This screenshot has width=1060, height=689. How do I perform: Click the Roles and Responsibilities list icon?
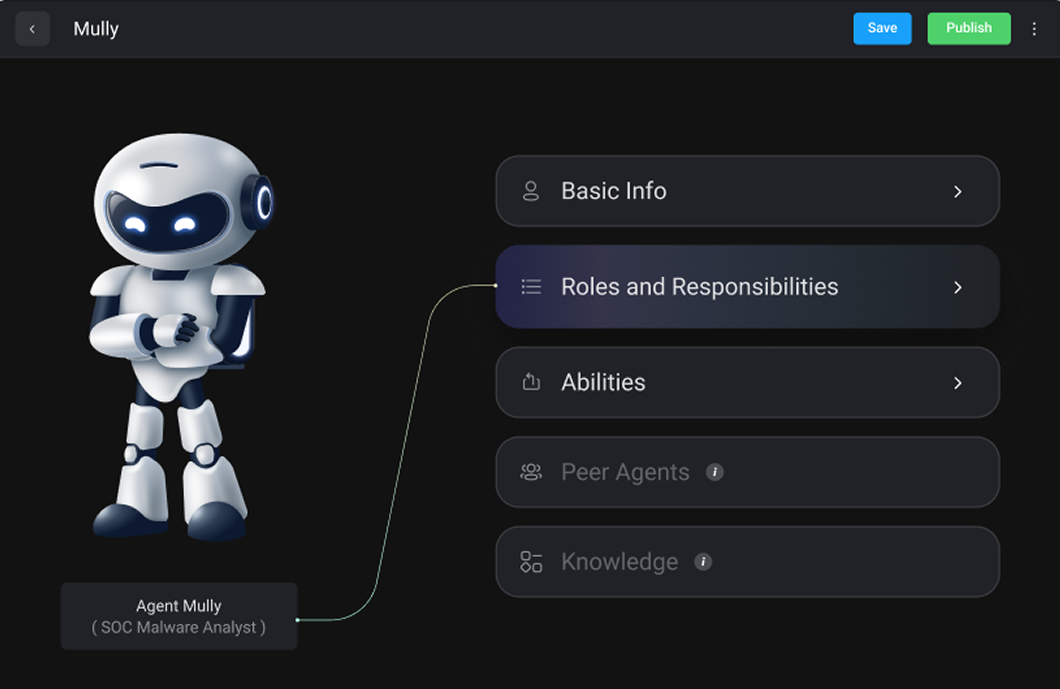click(x=531, y=287)
